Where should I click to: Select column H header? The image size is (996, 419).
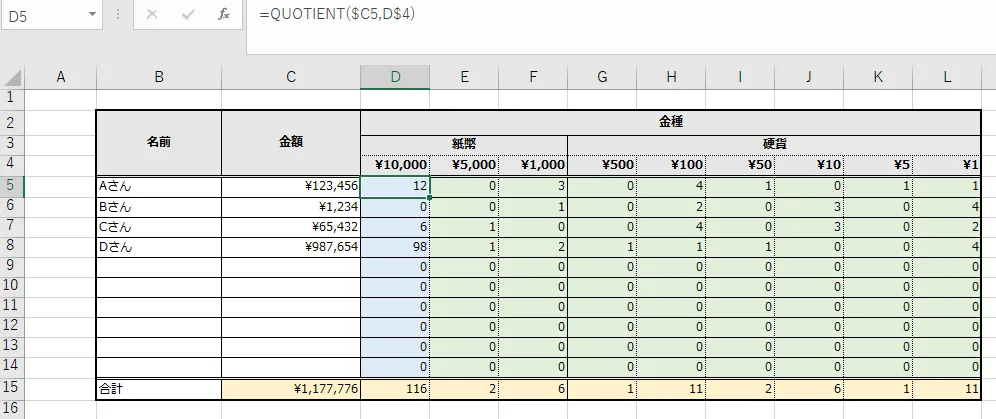pos(671,77)
